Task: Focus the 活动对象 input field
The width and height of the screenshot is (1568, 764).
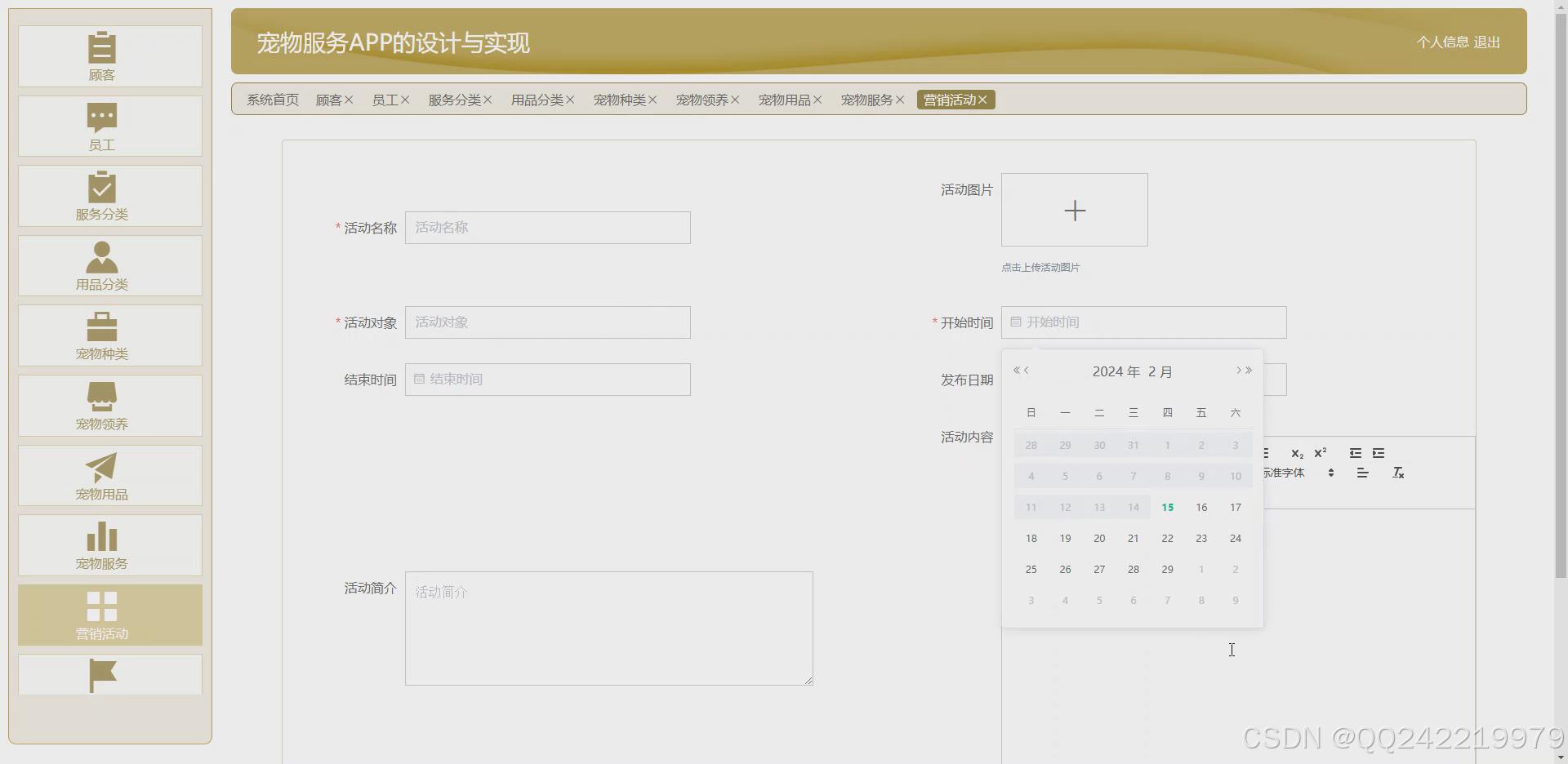Action: 548,322
